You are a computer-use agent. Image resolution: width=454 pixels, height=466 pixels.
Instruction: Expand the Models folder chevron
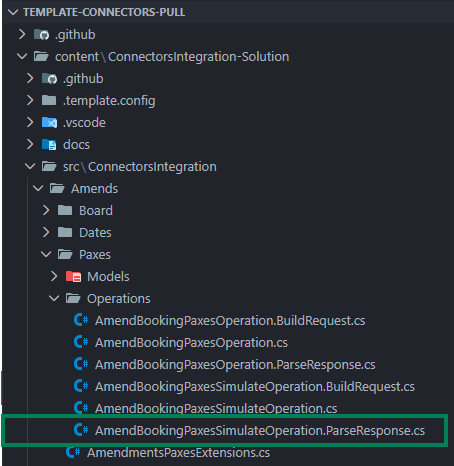pos(54,276)
